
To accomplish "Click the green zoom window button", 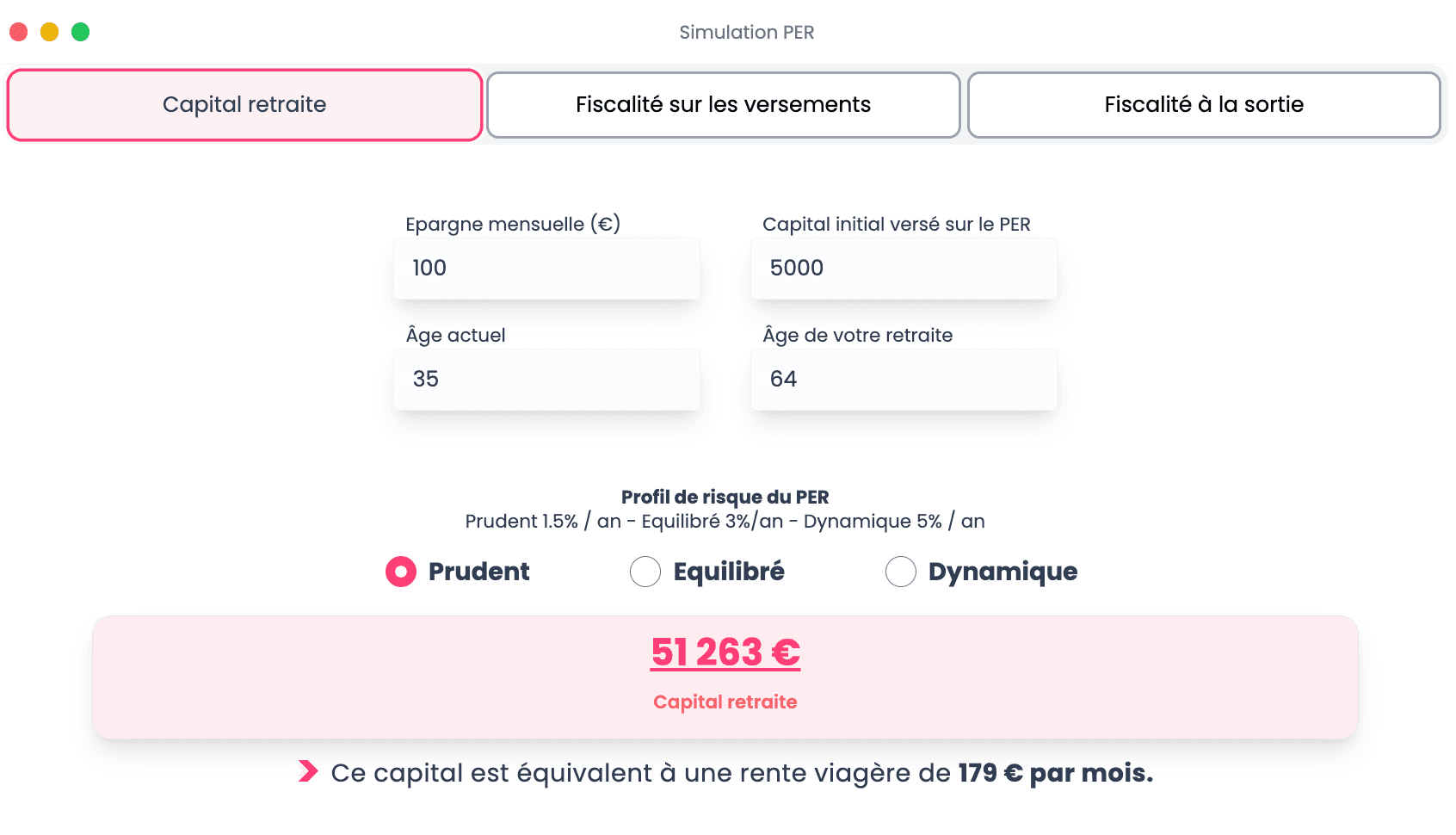I will [81, 31].
